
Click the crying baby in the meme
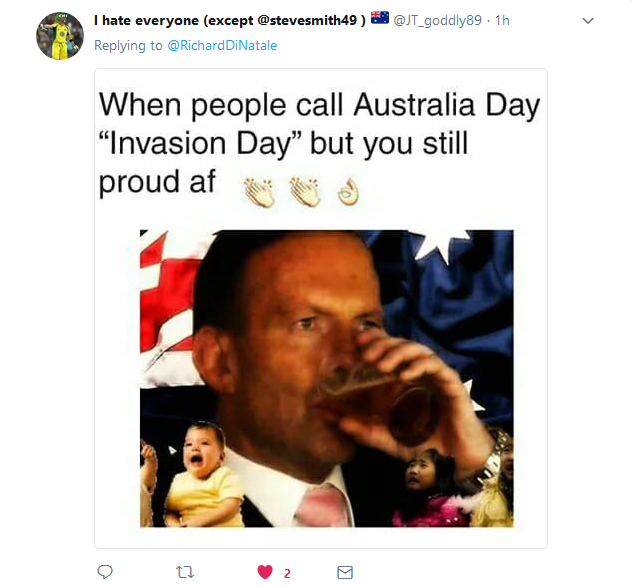point(204,475)
